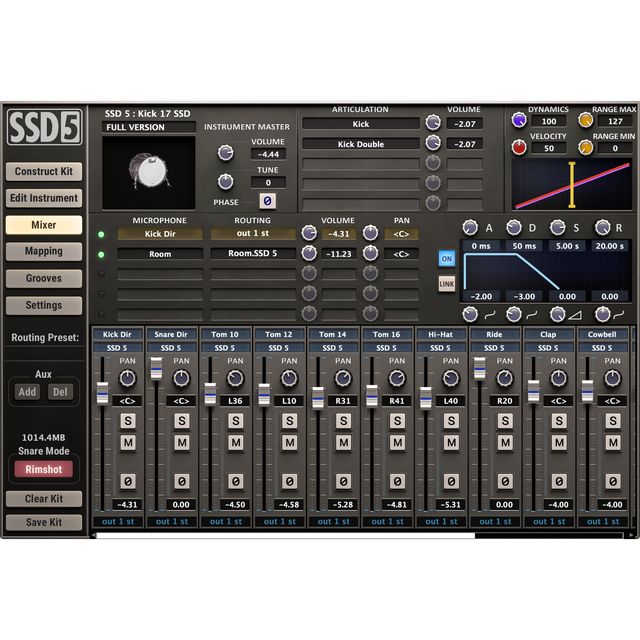Image resolution: width=640 pixels, height=640 pixels.
Task: Click the velocity curve graph display
Action: 572,184
